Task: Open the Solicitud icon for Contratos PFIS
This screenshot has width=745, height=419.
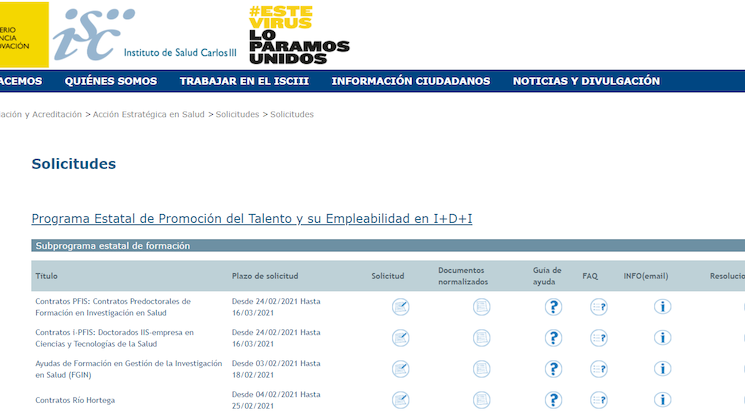Action: [x=401, y=307]
